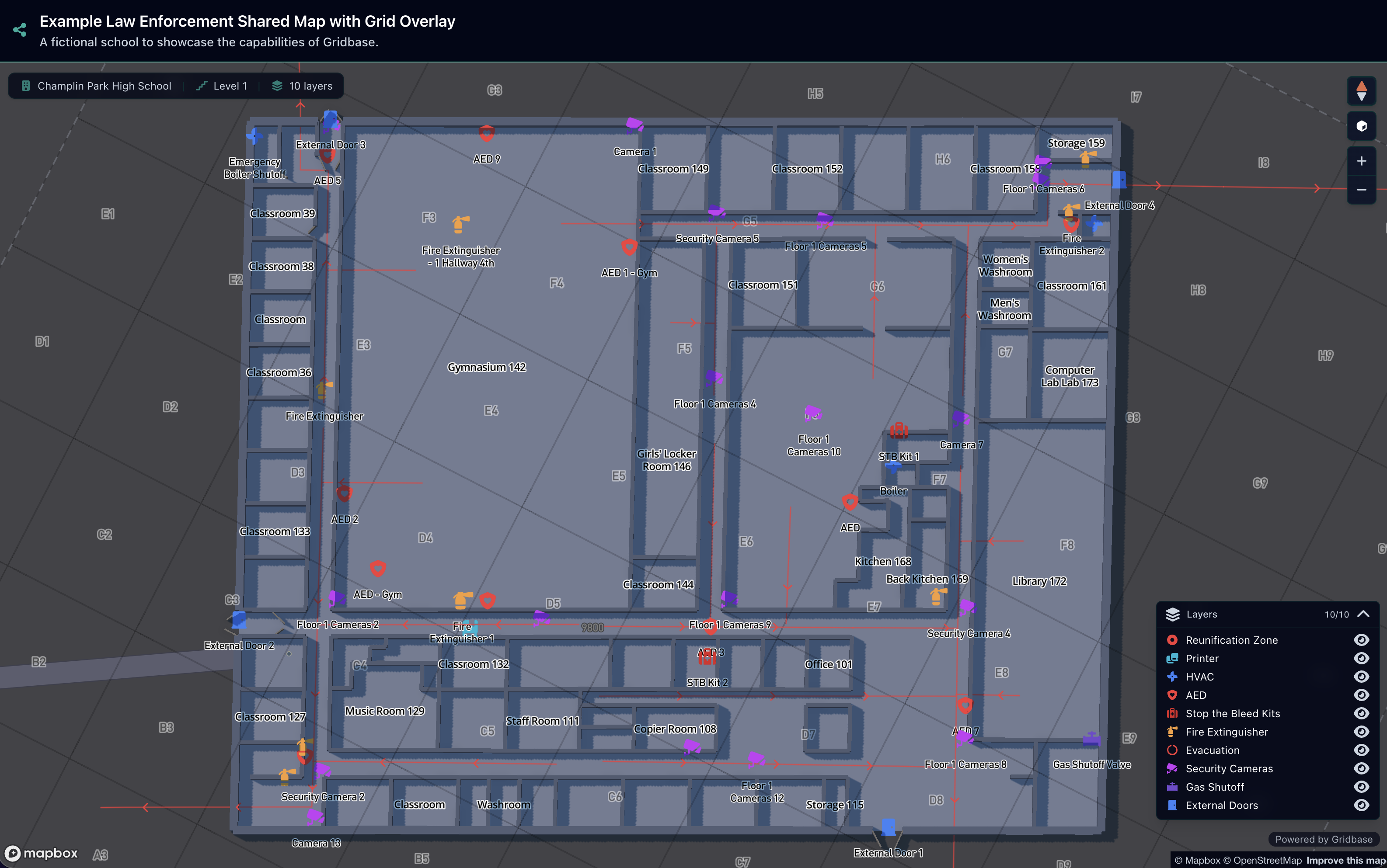Viewport: 1387px width, 868px height.
Task: Click the AED 9 marker icon
Action: pos(486,133)
